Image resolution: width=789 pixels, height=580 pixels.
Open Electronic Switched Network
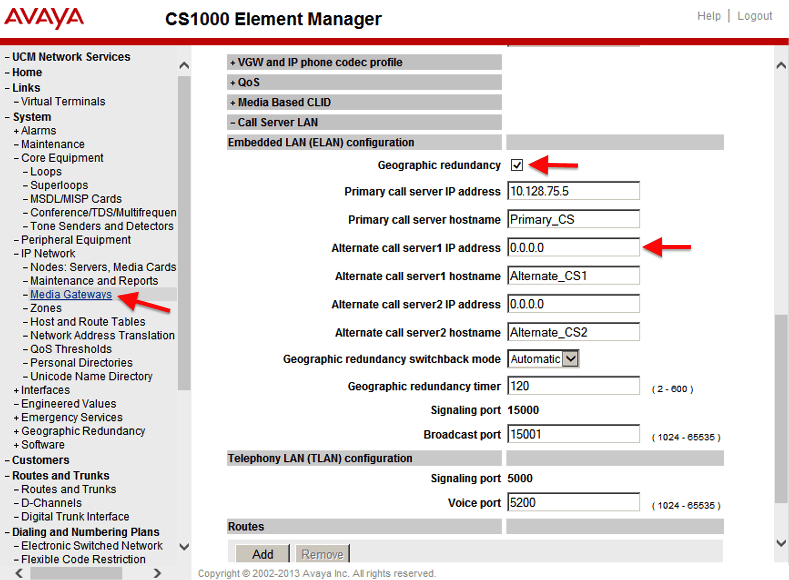(92, 546)
